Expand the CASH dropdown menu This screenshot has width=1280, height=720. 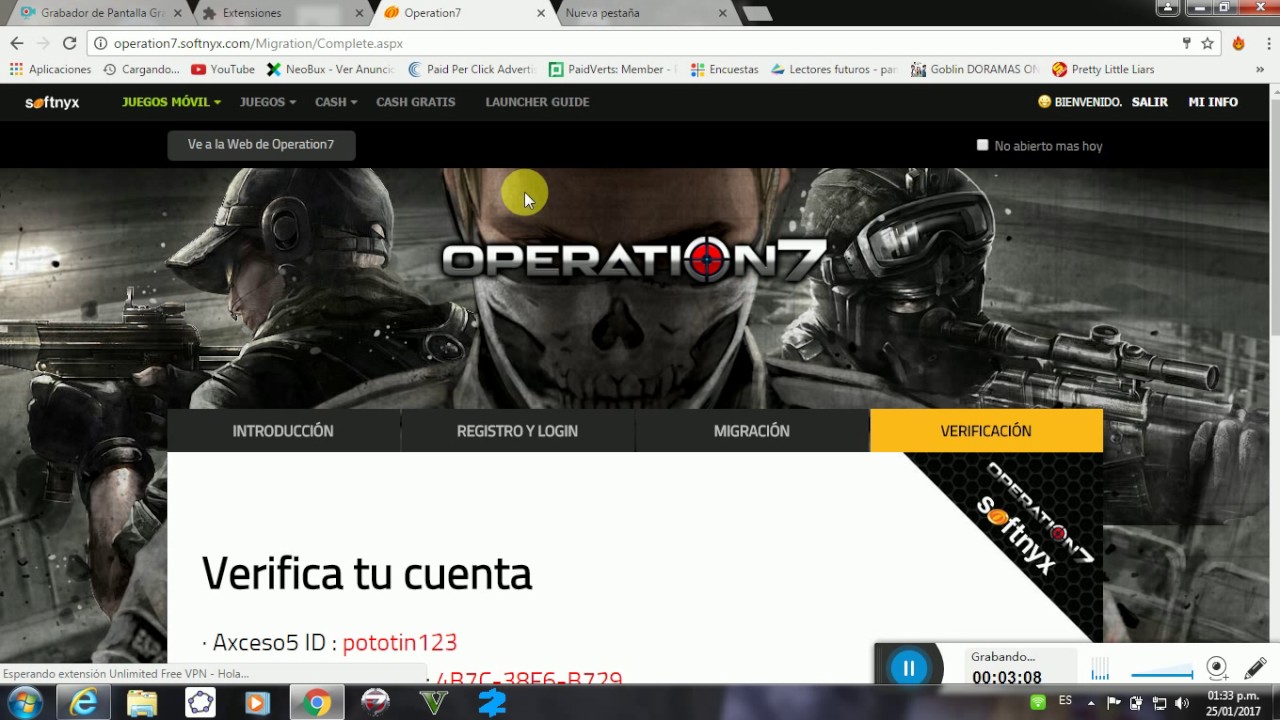coord(336,102)
